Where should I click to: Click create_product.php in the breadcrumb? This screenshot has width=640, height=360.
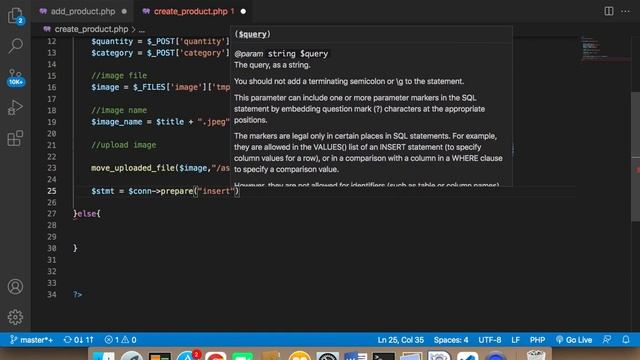click(x=91, y=29)
